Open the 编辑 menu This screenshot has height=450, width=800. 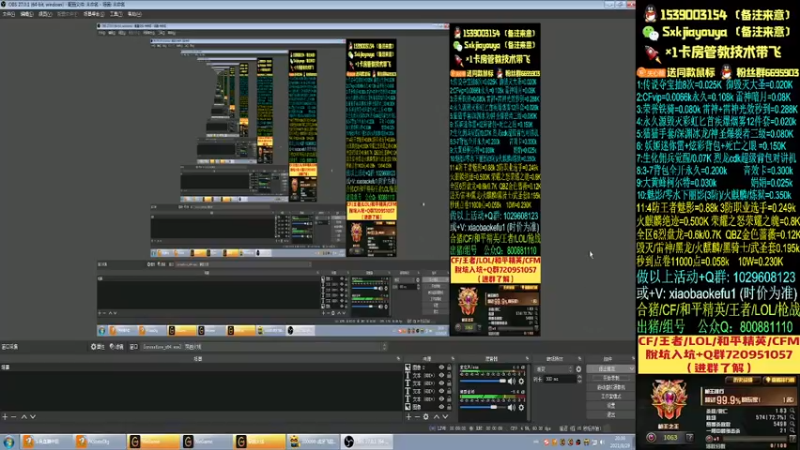[27, 14]
